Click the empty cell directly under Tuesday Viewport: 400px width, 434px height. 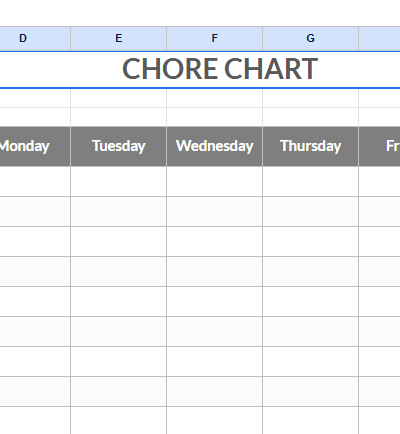[x=119, y=181]
